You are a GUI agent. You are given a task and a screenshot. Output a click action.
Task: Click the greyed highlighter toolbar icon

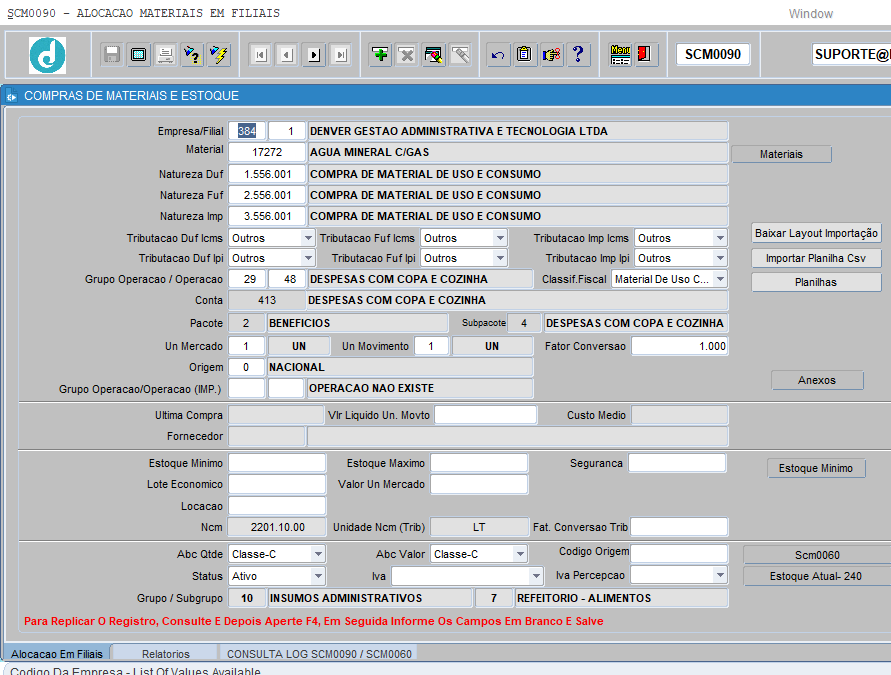click(x=460, y=55)
